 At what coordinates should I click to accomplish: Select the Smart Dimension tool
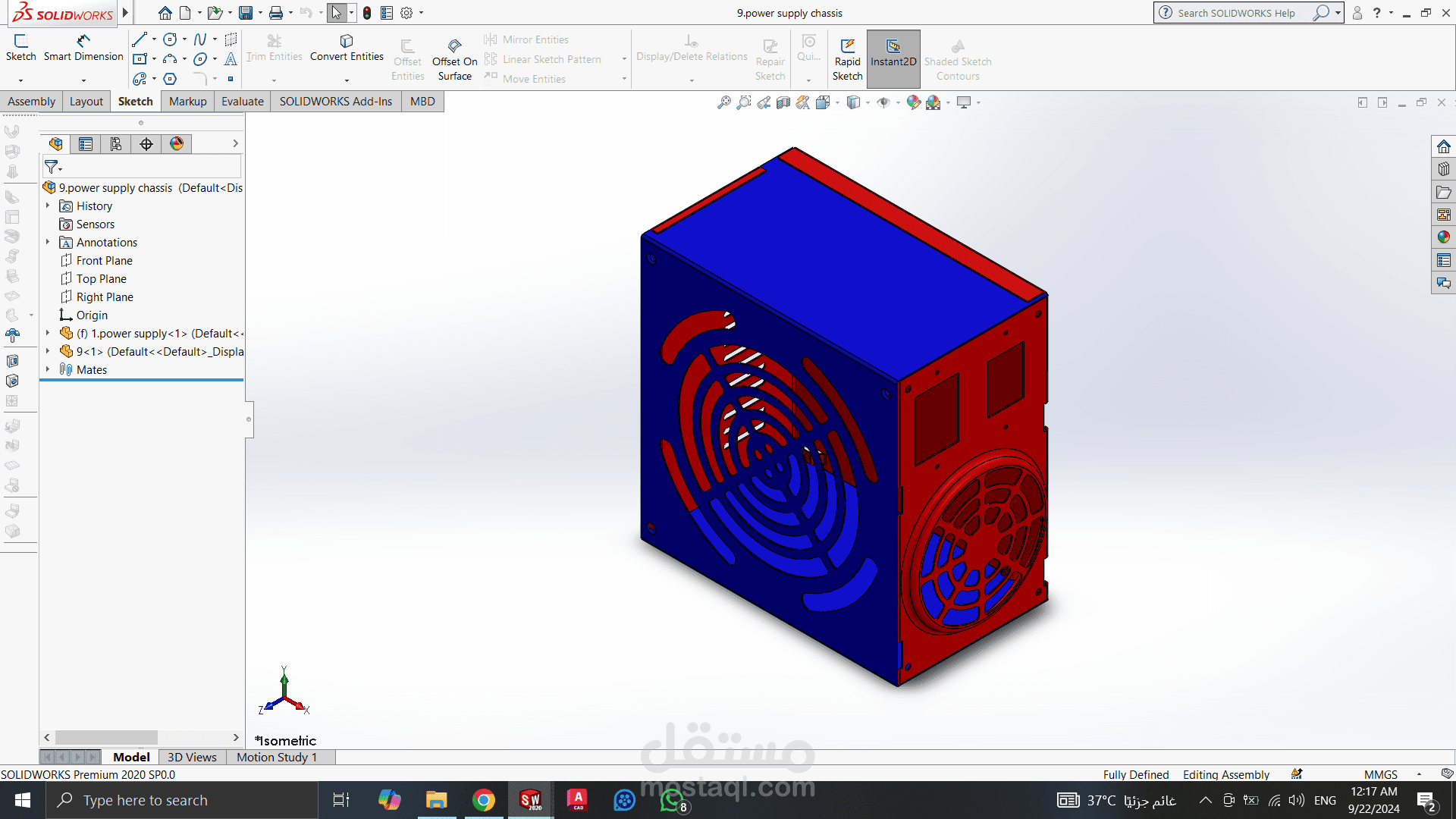(x=83, y=47)
